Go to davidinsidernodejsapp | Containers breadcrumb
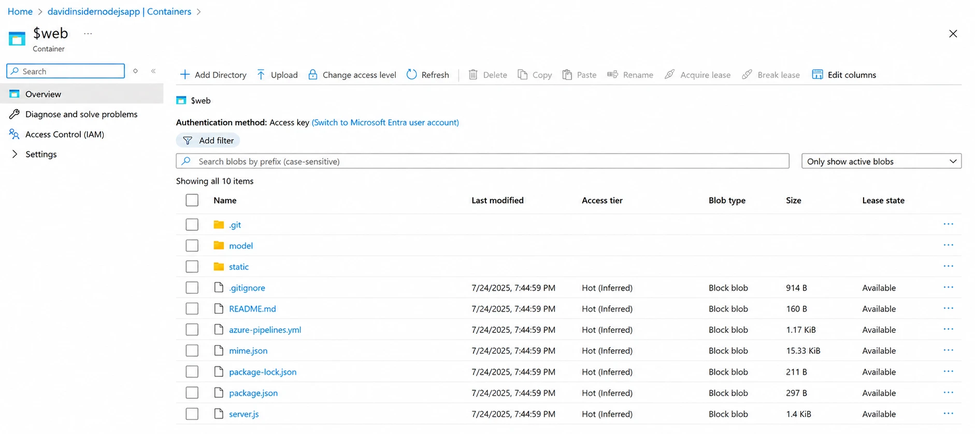This screenshot has width=975, height=434. click(x=119, y=11)
